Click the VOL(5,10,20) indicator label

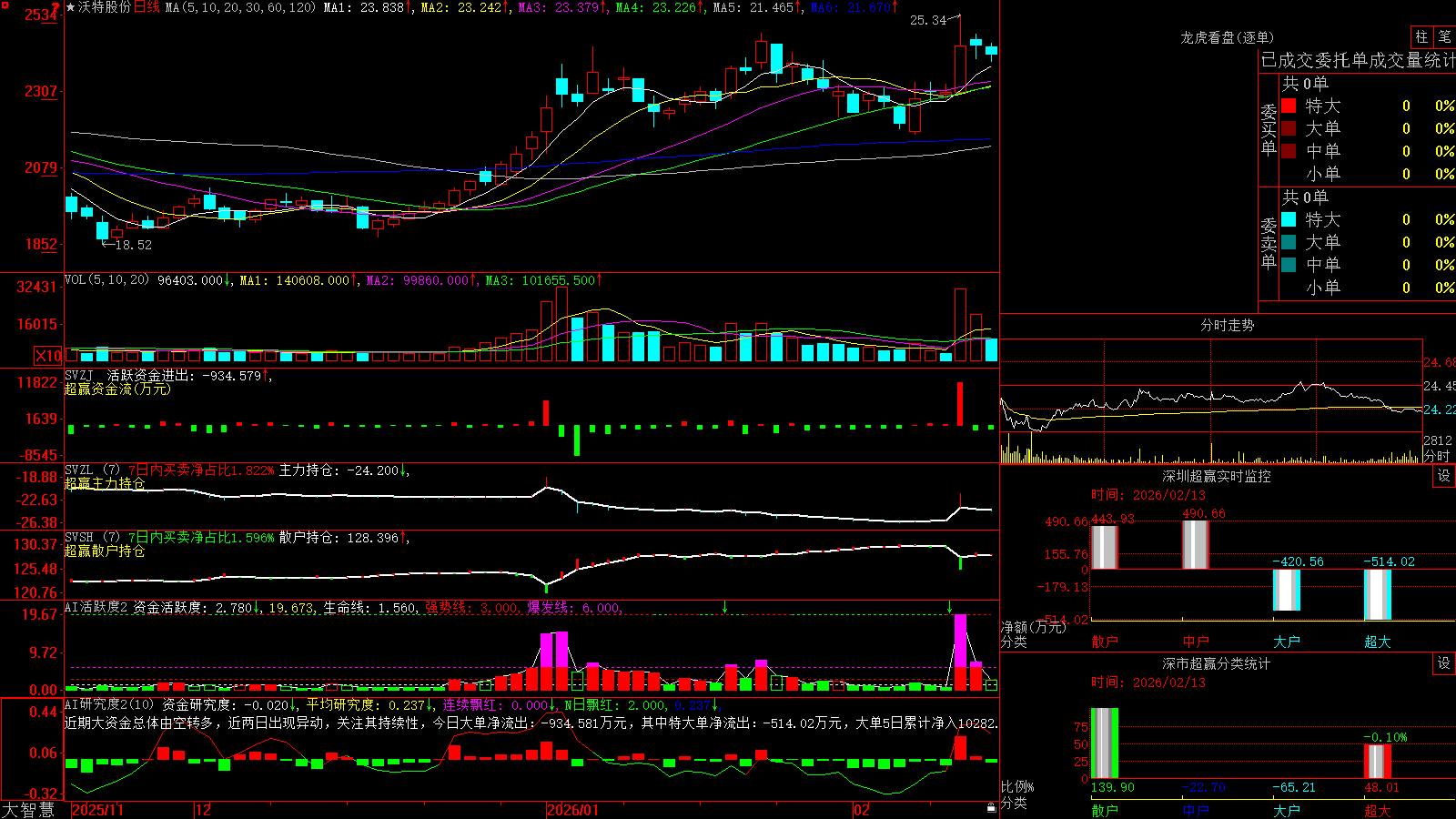point(106,280)
